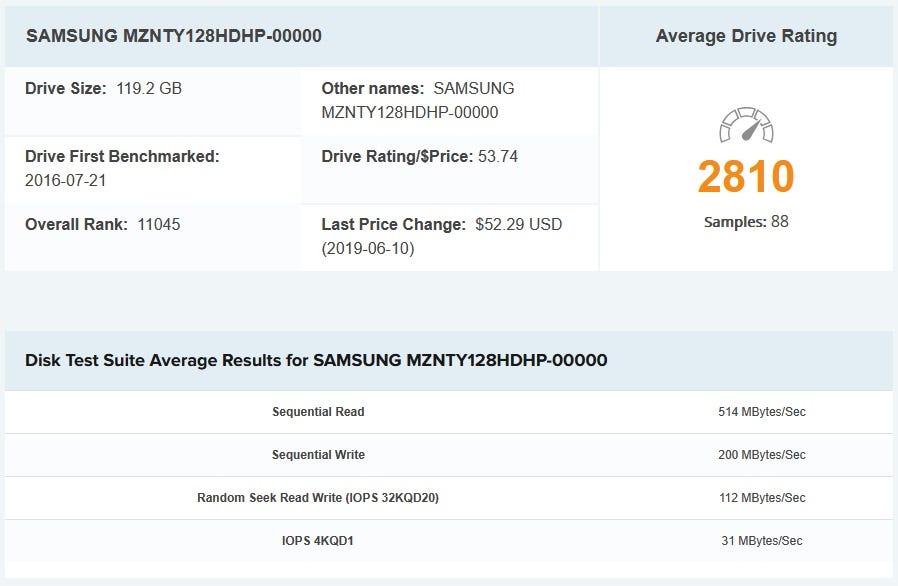Image resolution: width=898 pixels, height=586 pixels.
Task: Click the Samples: 88 text
Action: 746,222
